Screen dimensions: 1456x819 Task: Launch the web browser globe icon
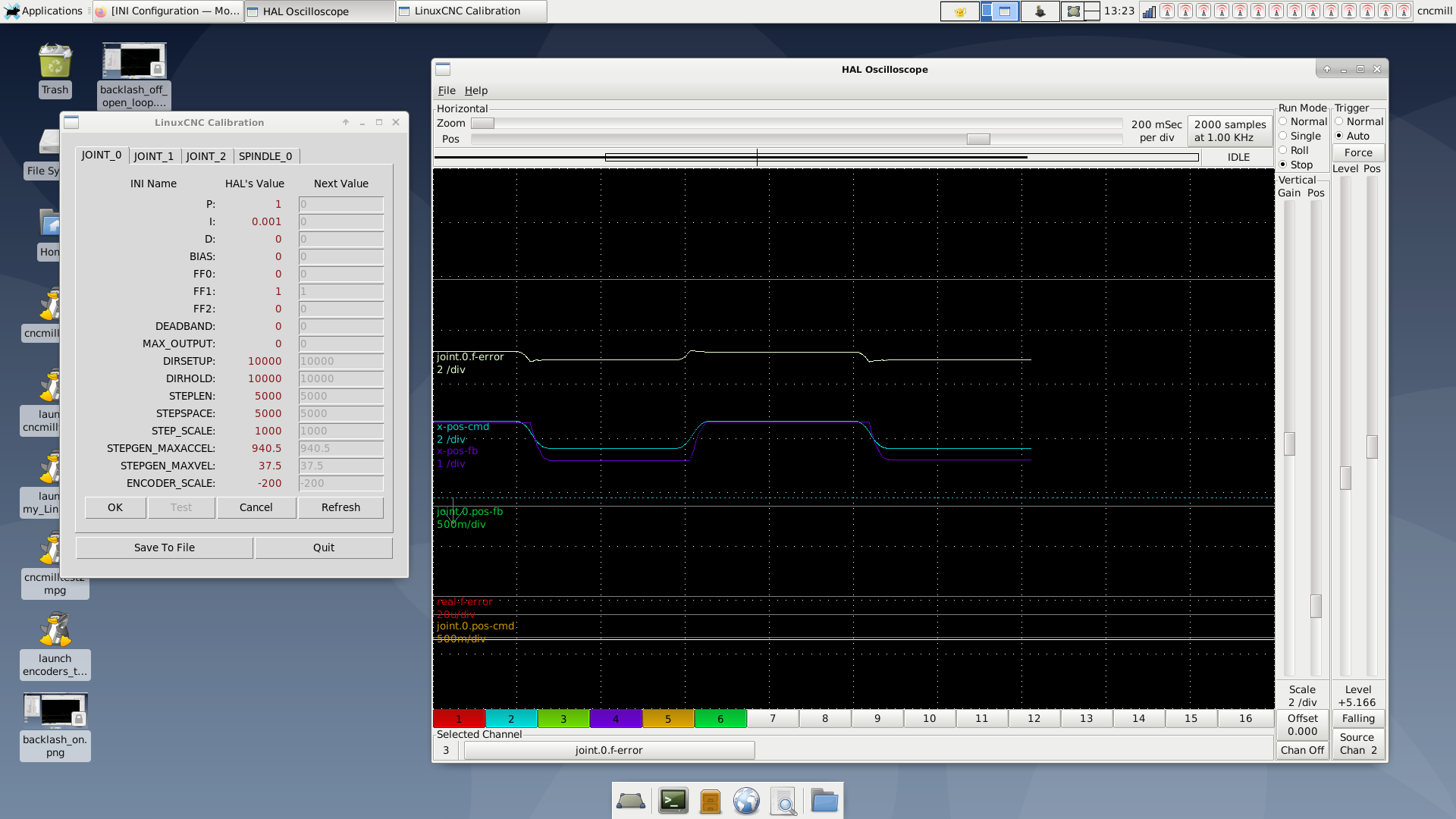[x=746, y=801]
